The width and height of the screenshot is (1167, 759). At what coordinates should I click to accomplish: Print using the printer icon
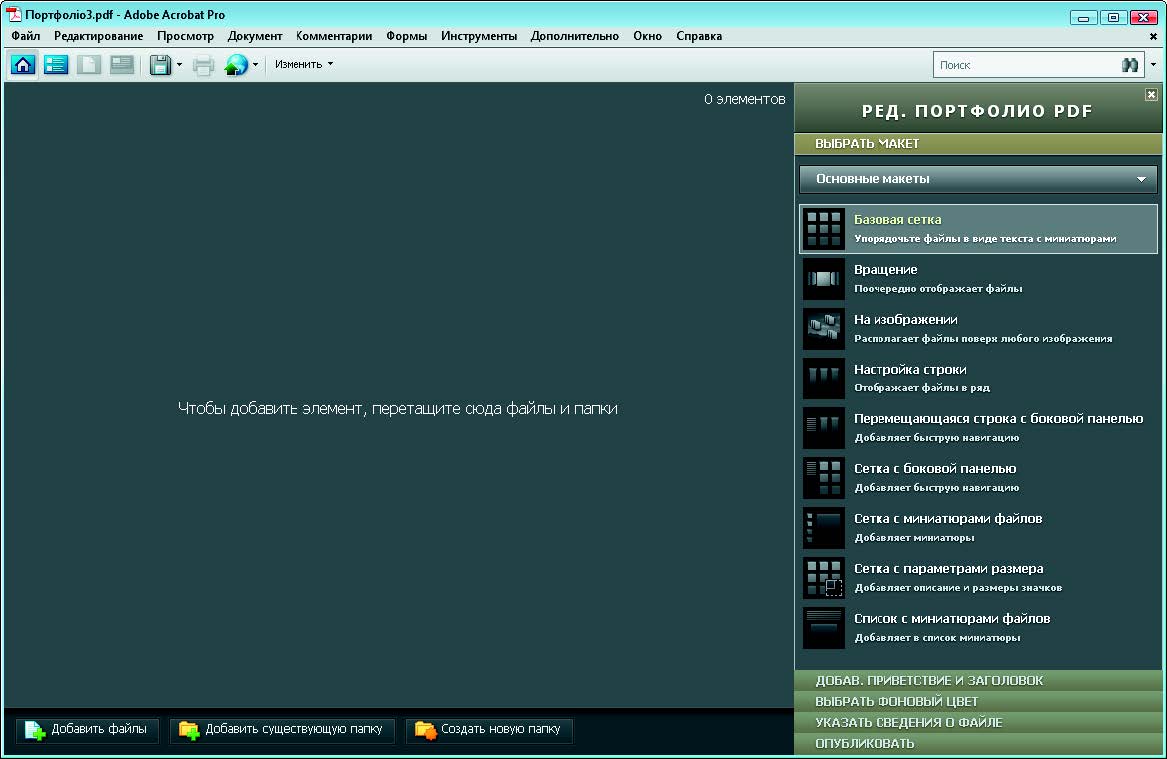pos(203,65)
